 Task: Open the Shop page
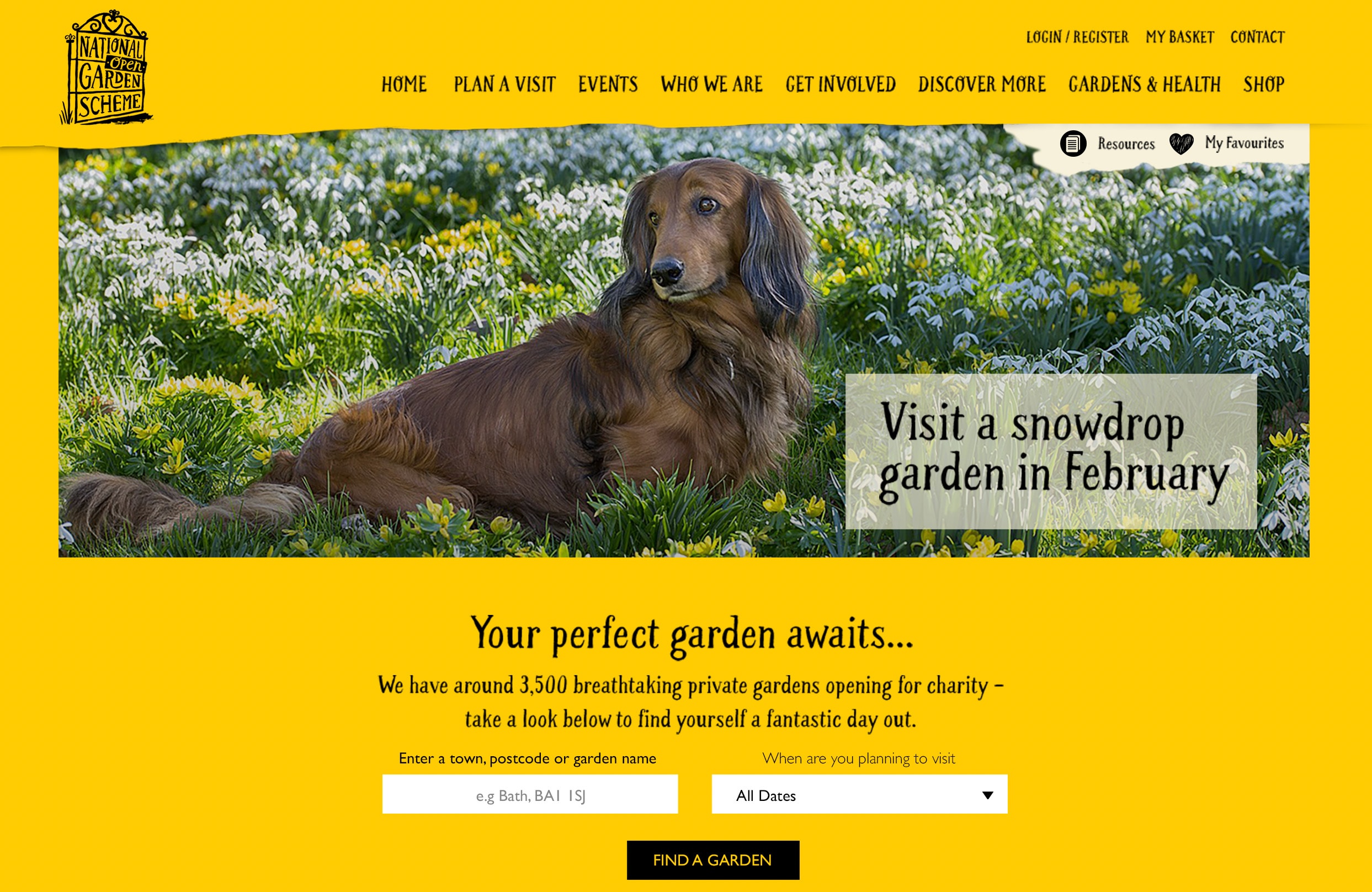pos(1264,84)
